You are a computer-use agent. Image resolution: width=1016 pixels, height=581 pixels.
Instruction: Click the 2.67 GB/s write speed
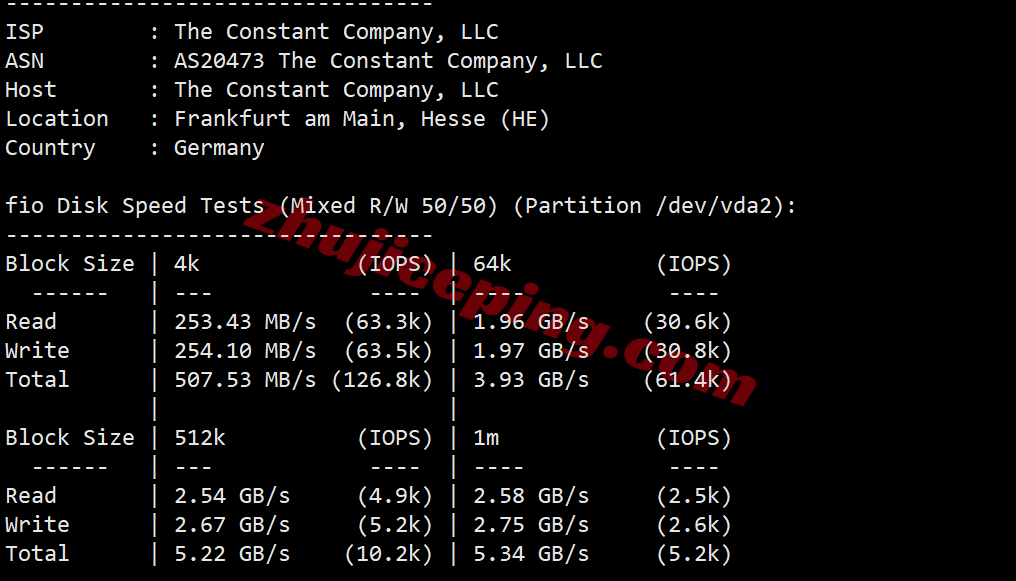(232, 525)
